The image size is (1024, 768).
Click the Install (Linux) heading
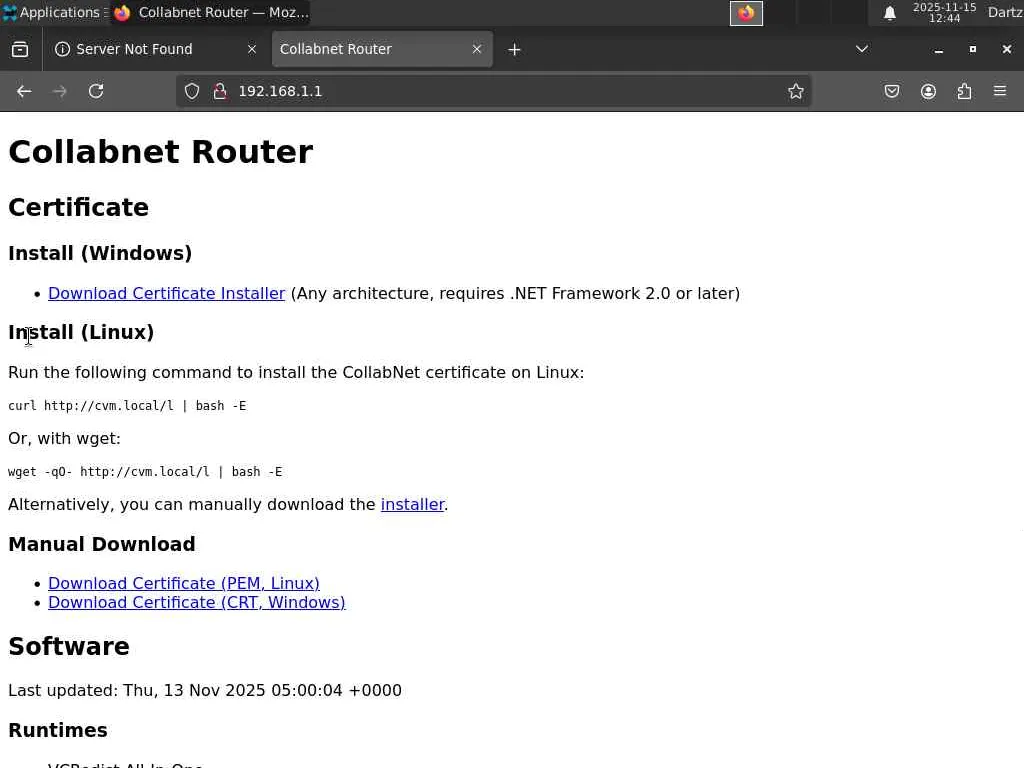point(81,332)
